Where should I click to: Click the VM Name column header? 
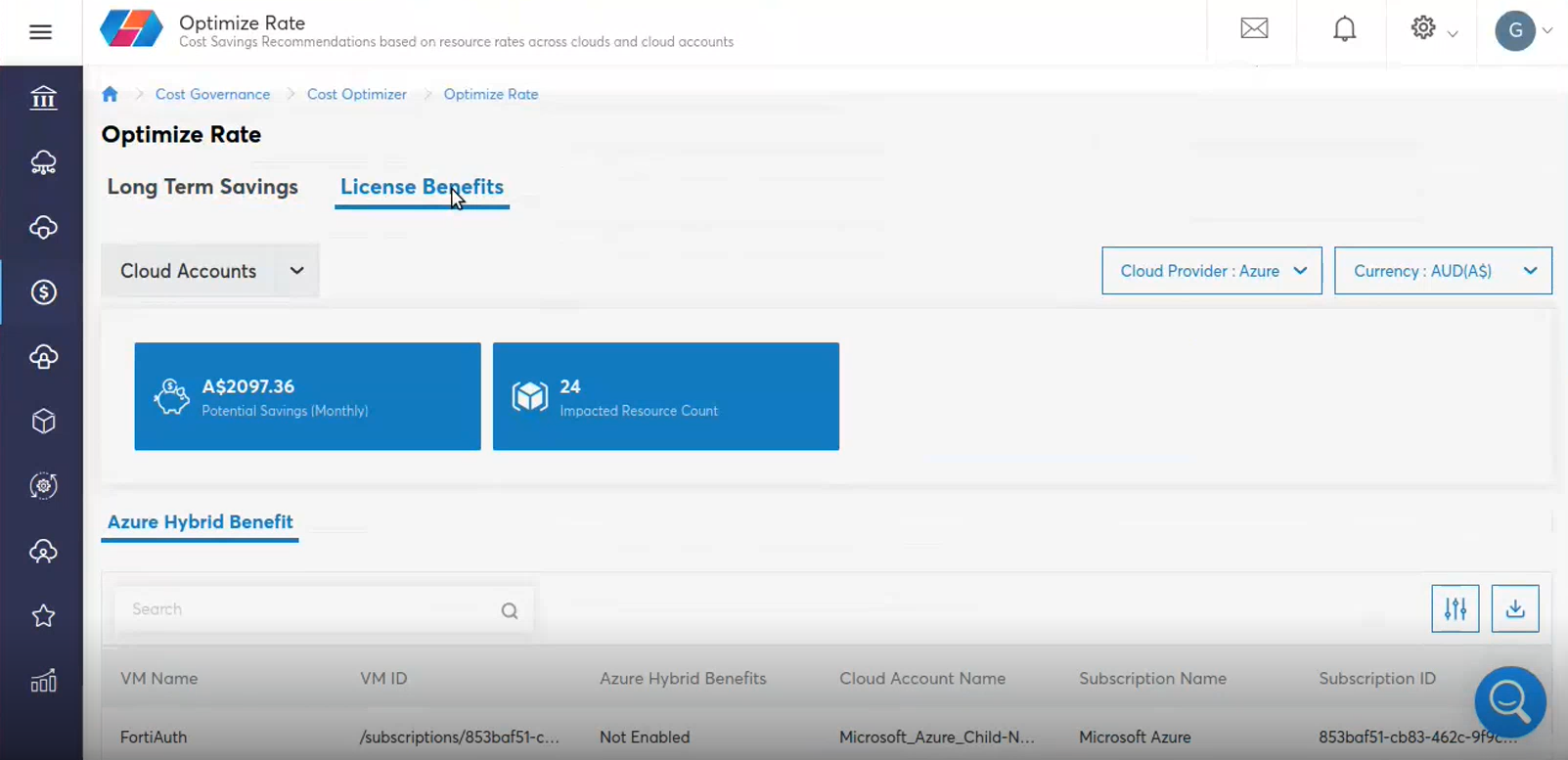click(158, 678)
